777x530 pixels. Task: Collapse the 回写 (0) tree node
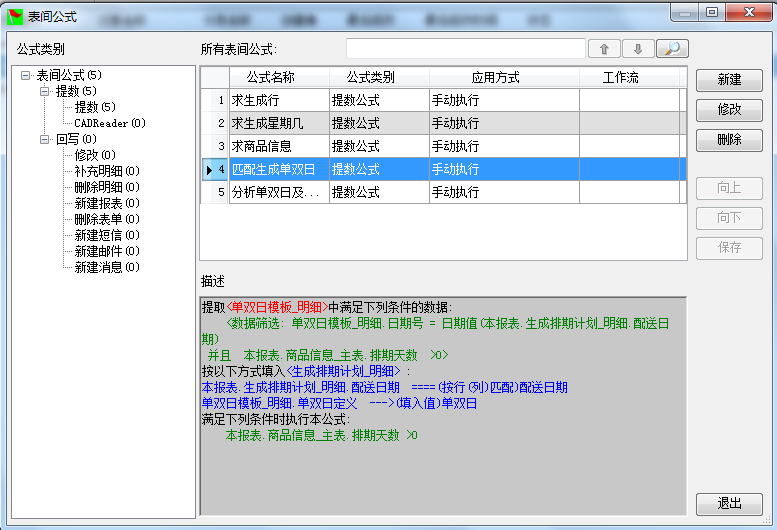(x=45, y=139)
